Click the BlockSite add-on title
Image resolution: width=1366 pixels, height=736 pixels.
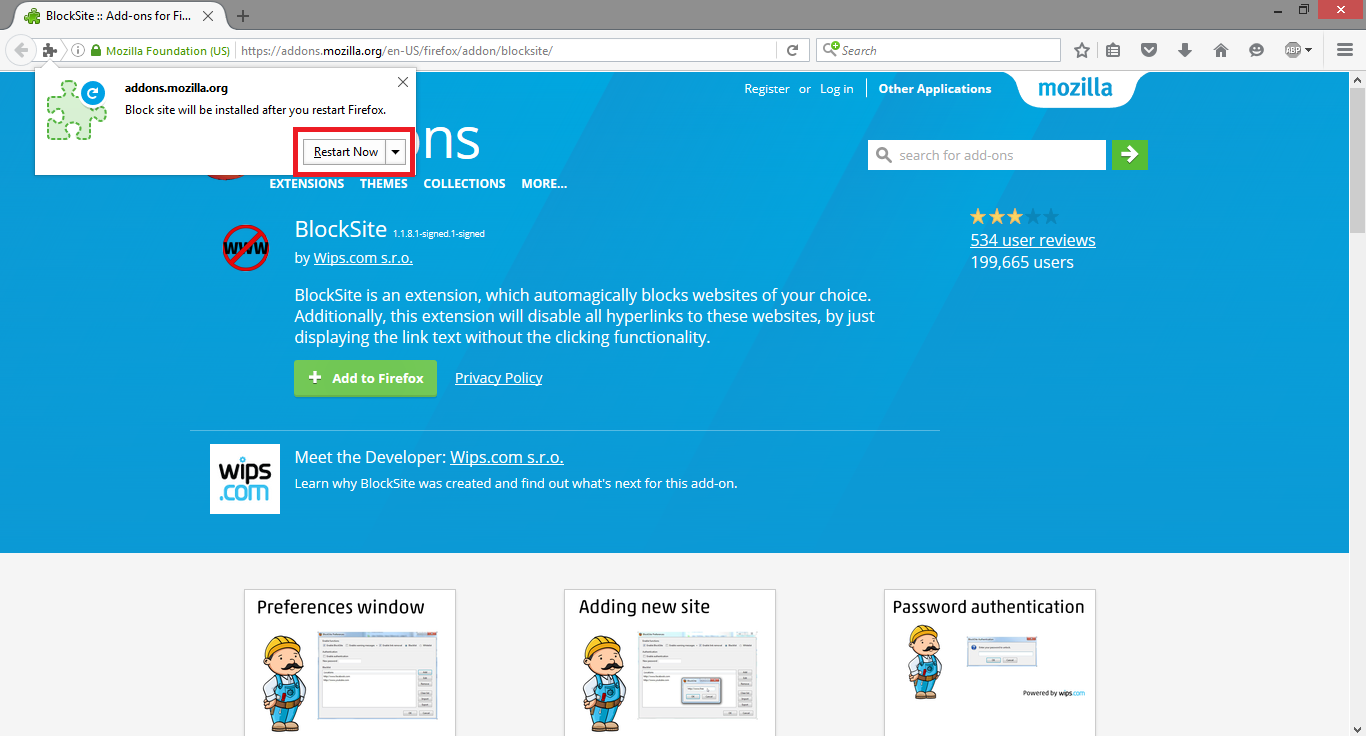(341, 229)
